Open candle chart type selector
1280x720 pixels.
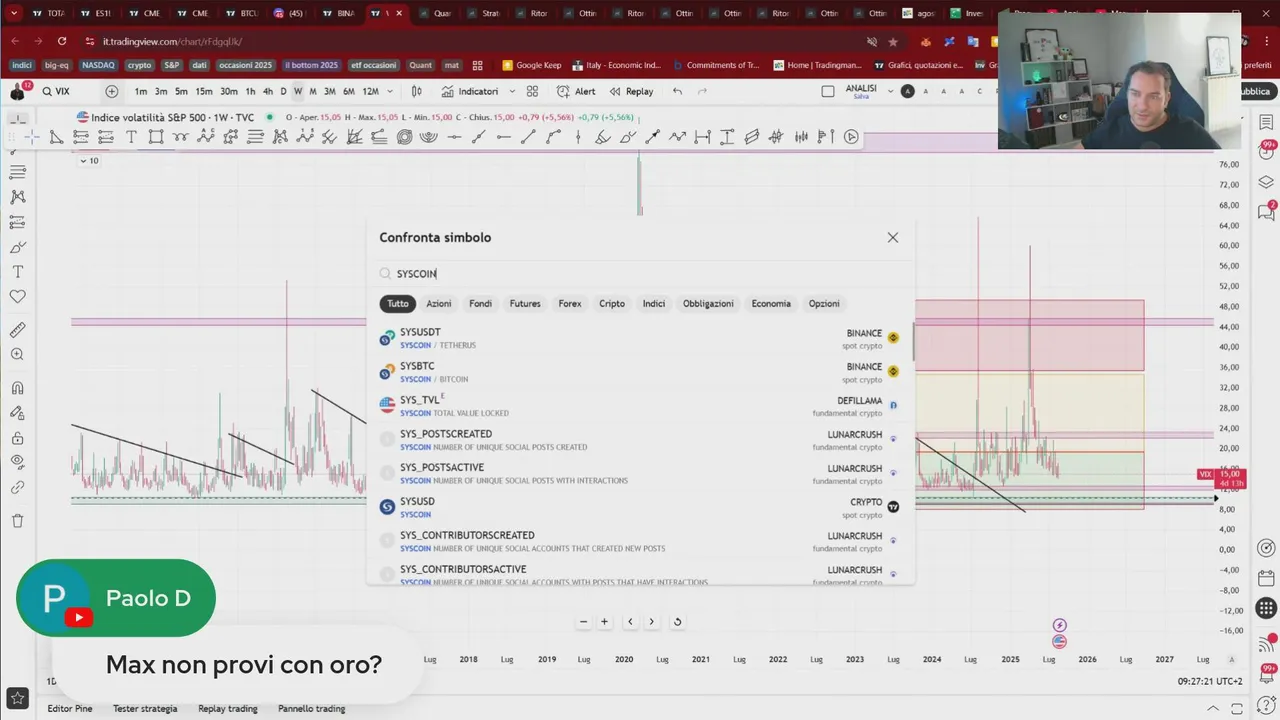417,91
